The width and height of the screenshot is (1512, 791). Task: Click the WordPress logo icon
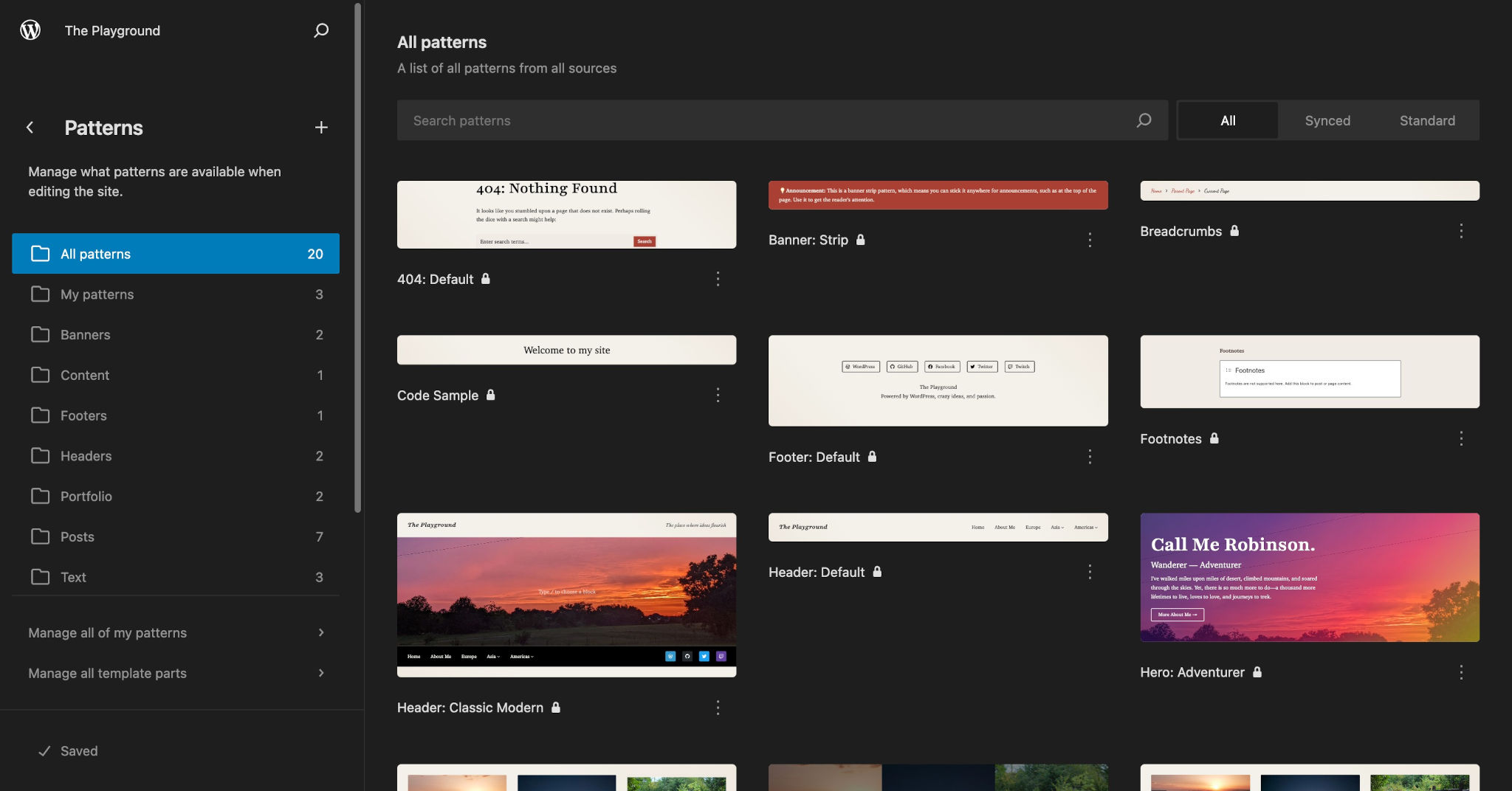point(30,30)
